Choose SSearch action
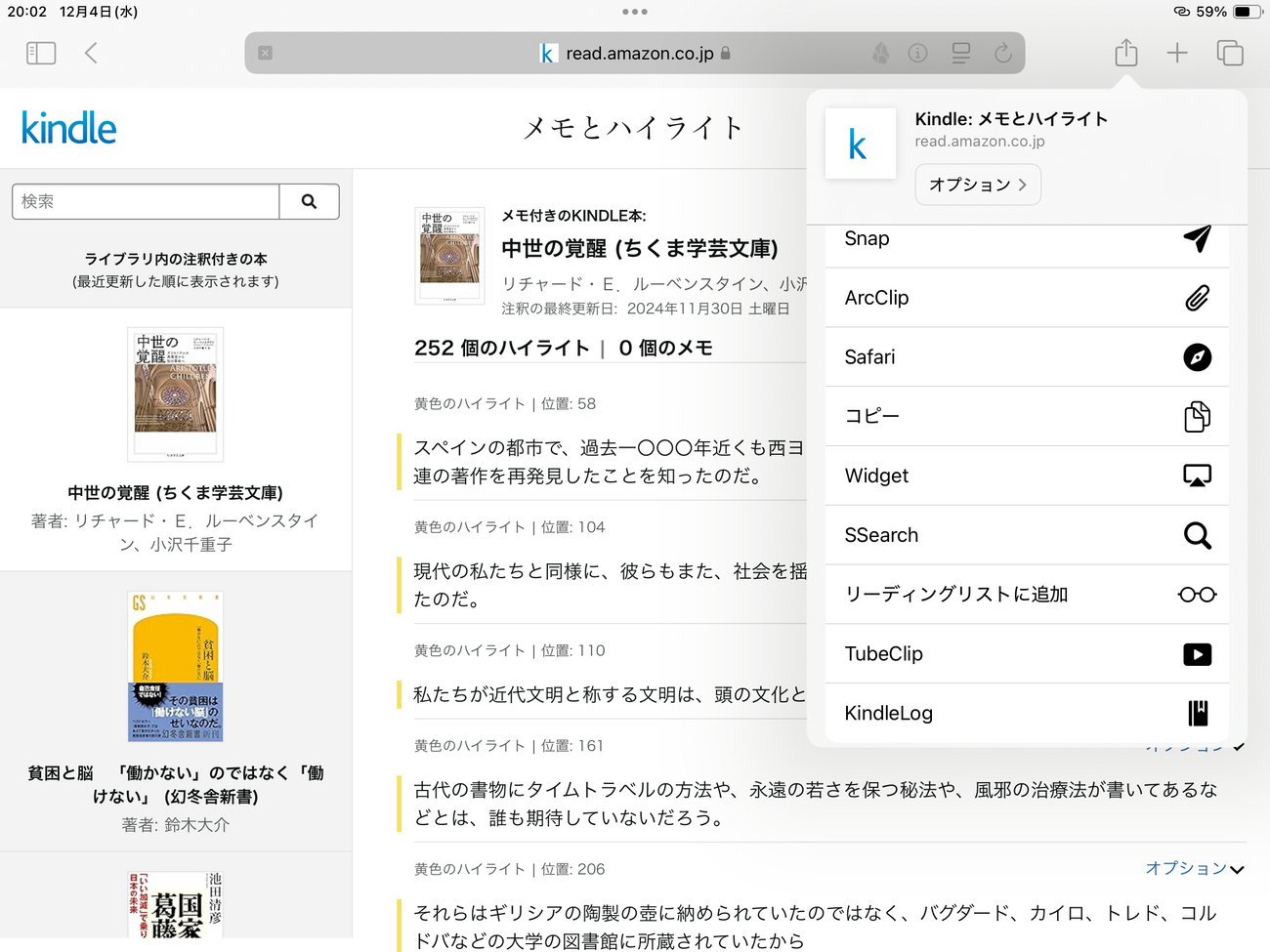Screen dimensions: 1270x952 tap(1027, 535)
